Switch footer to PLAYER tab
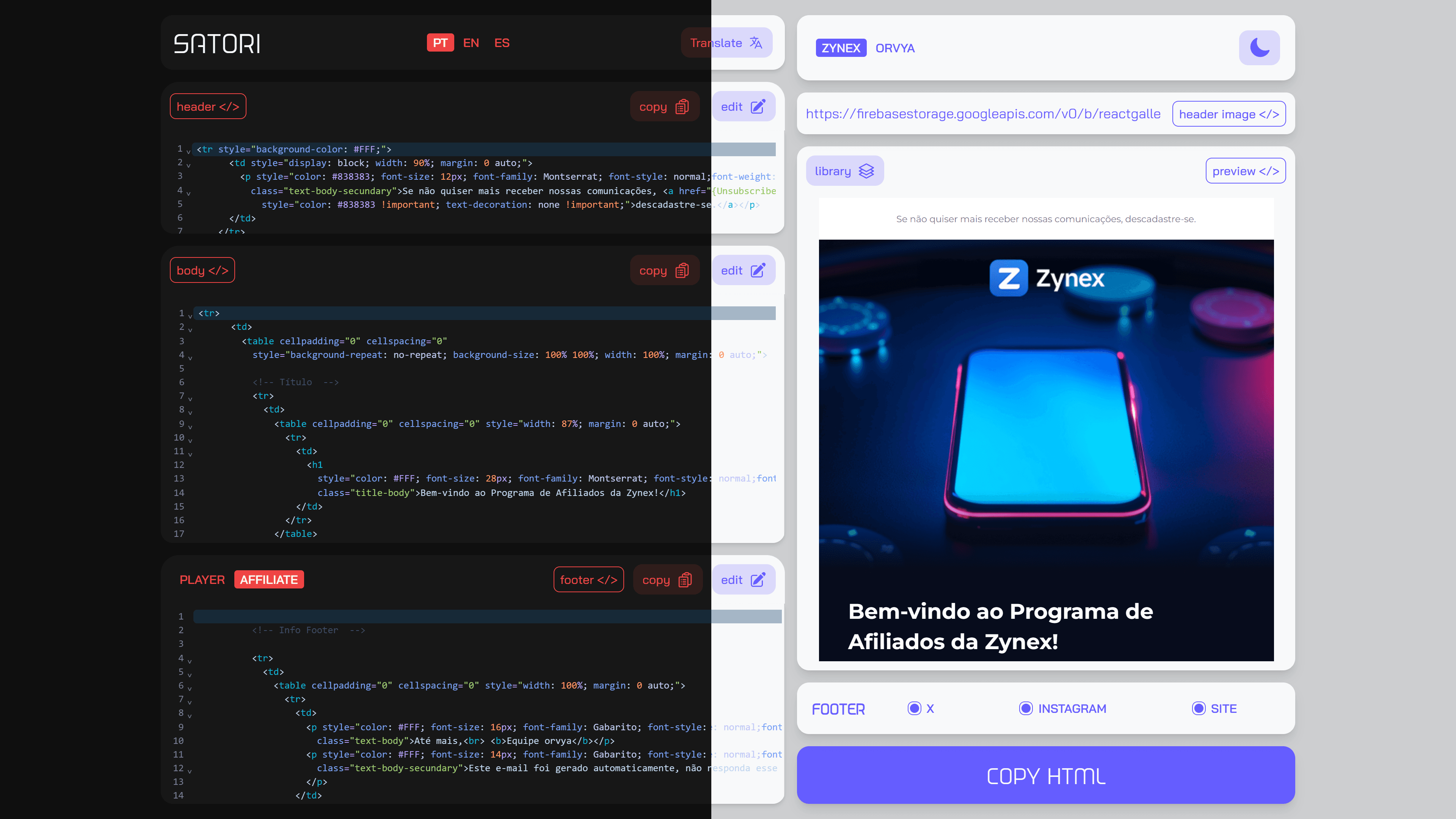The image size is (1456, 819). click(x=202, y=580)
